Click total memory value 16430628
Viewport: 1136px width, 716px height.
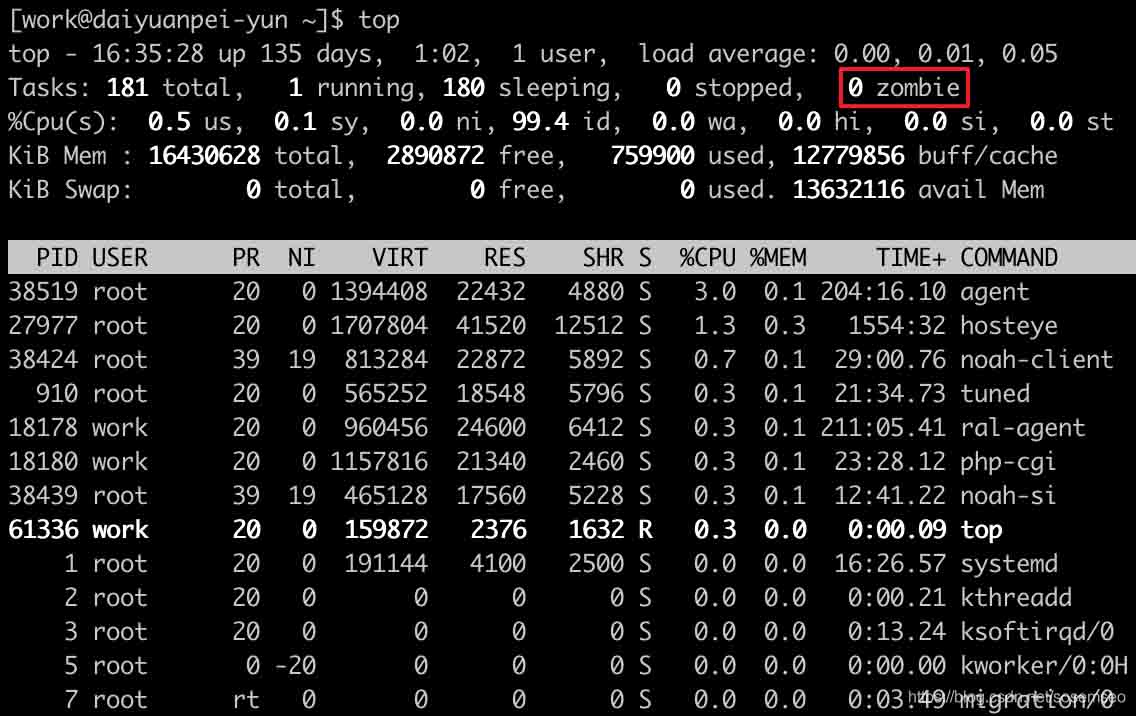pyautogui.click(x=204, y=156)
